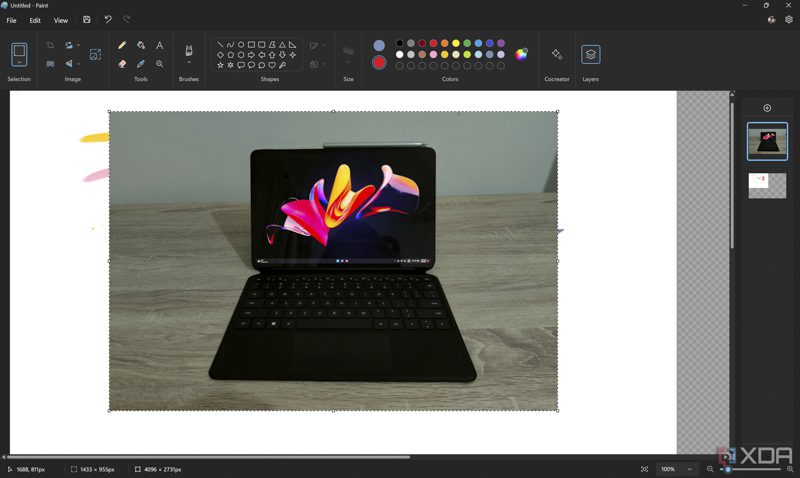The image size is (800, 478).
Task: Open the Settings gear
Action: [x=789, y=19]
